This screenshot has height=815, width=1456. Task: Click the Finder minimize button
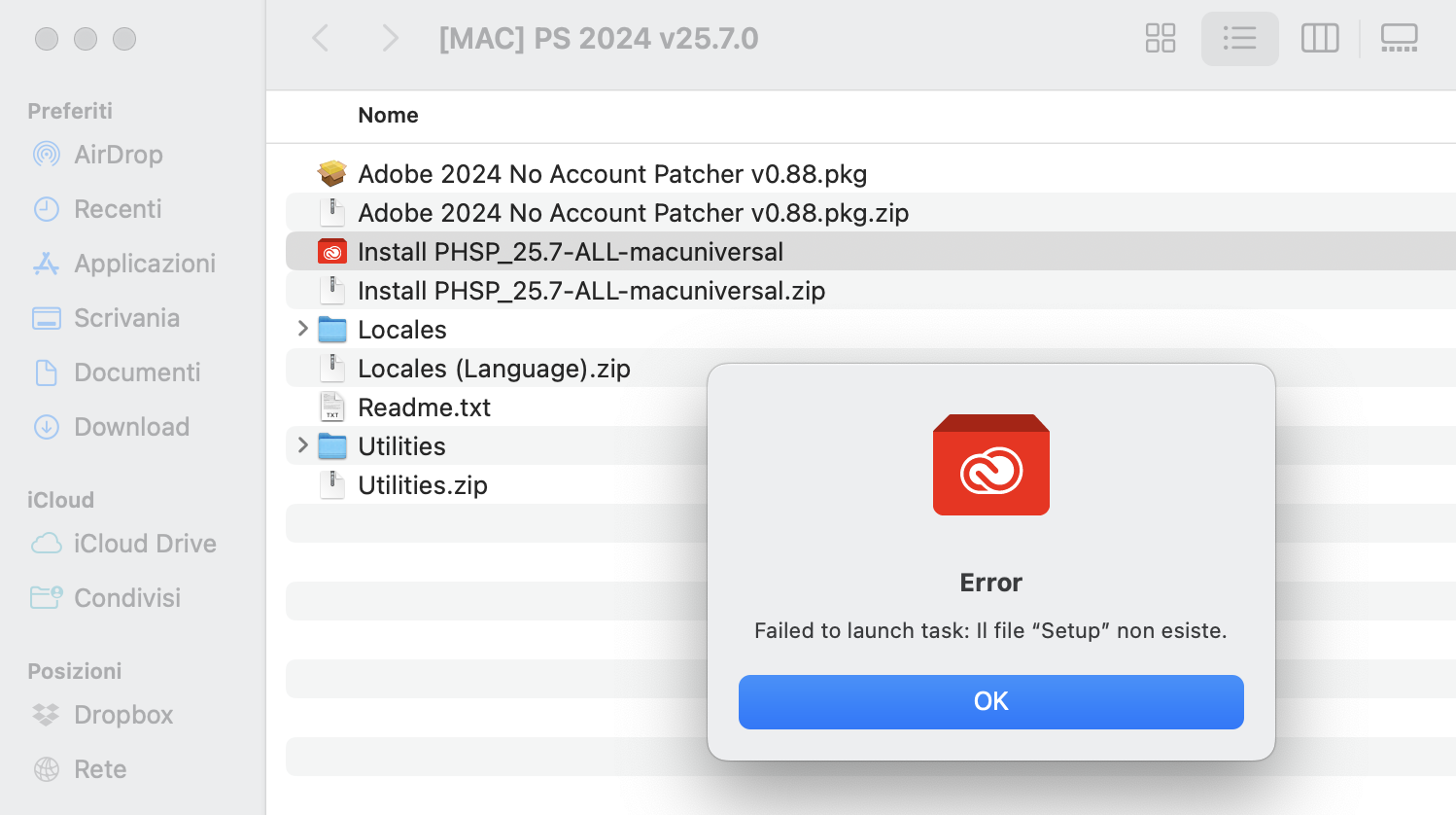86,39
